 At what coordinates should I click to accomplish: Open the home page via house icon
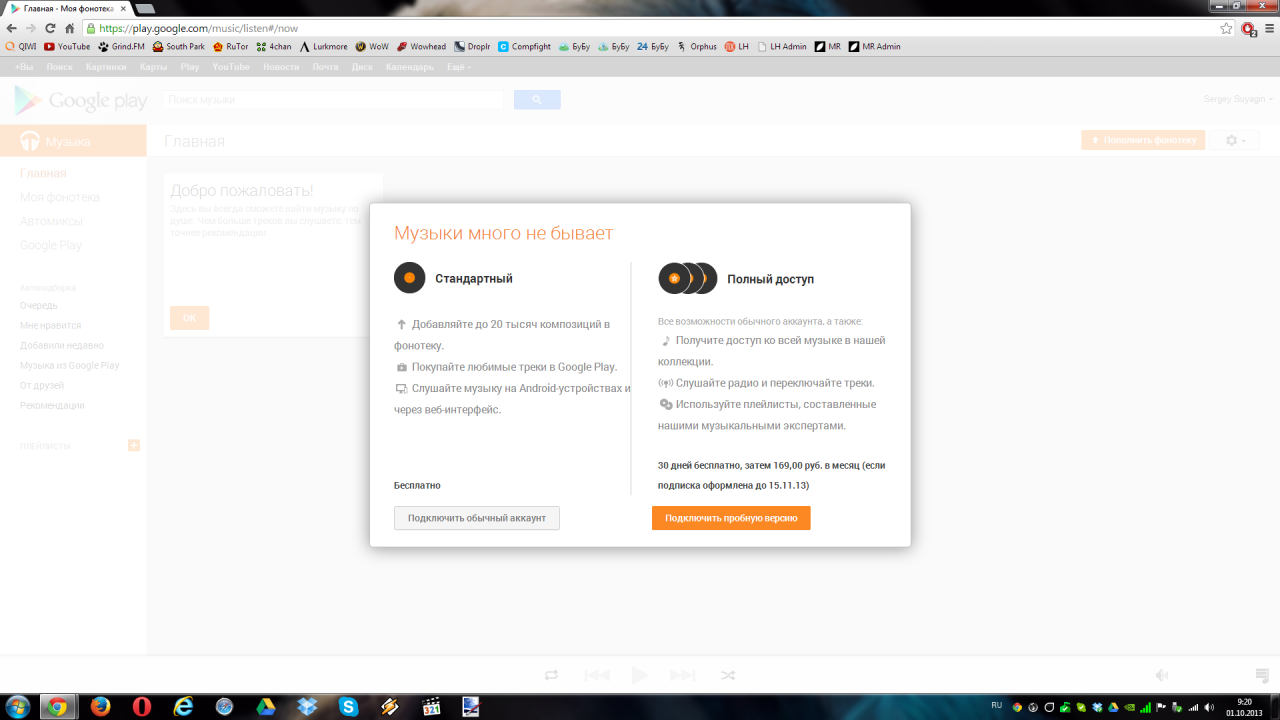(x=69, y=29)
